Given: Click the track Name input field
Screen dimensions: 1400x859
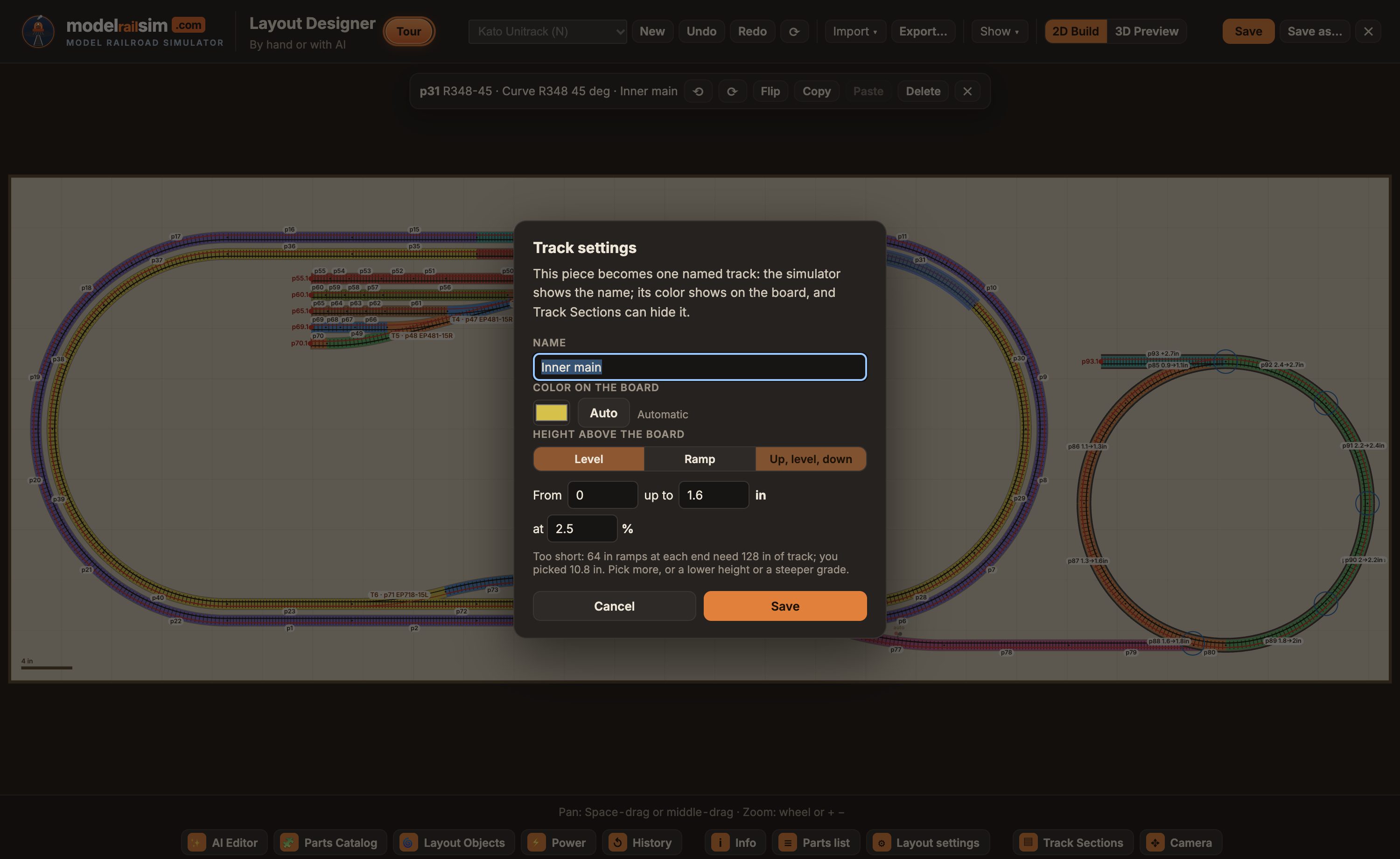Looking at the screenshot, I should point(700,367).
